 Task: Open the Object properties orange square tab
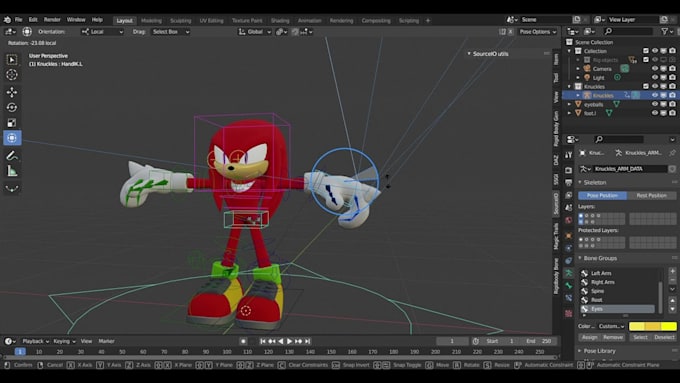point(569,236)
